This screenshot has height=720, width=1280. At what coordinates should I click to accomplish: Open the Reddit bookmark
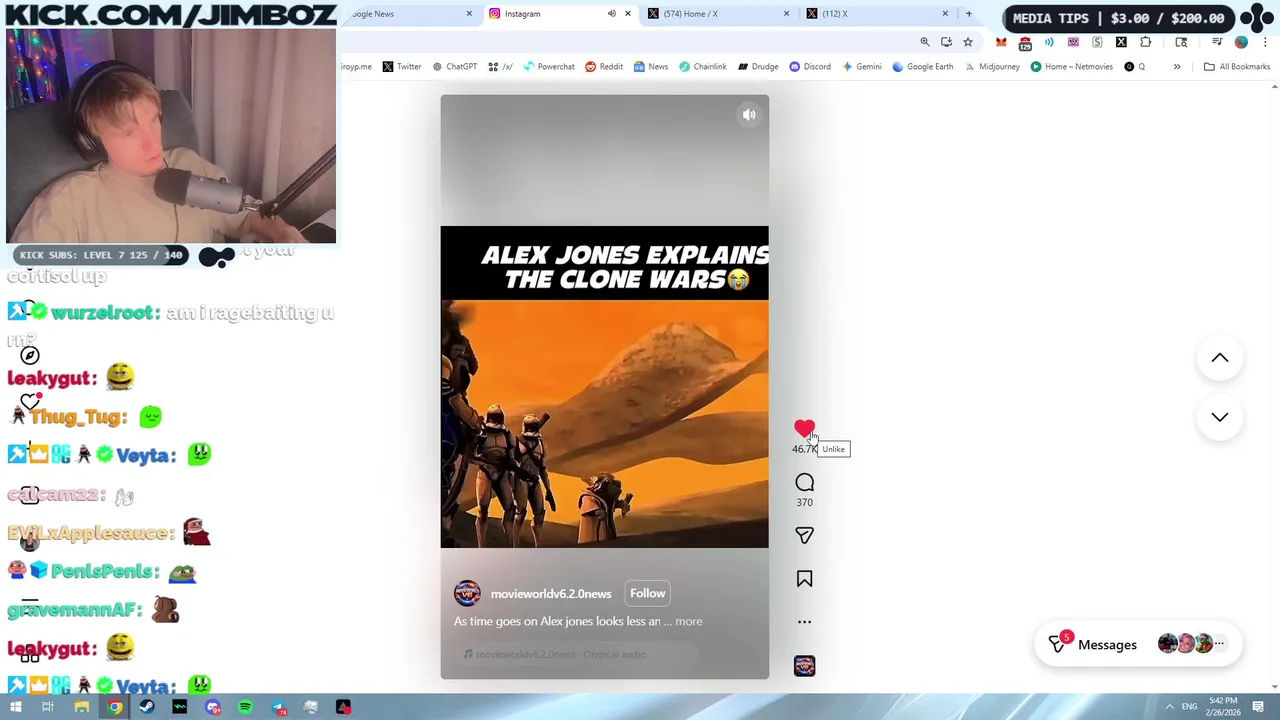(x=604, y=67)
